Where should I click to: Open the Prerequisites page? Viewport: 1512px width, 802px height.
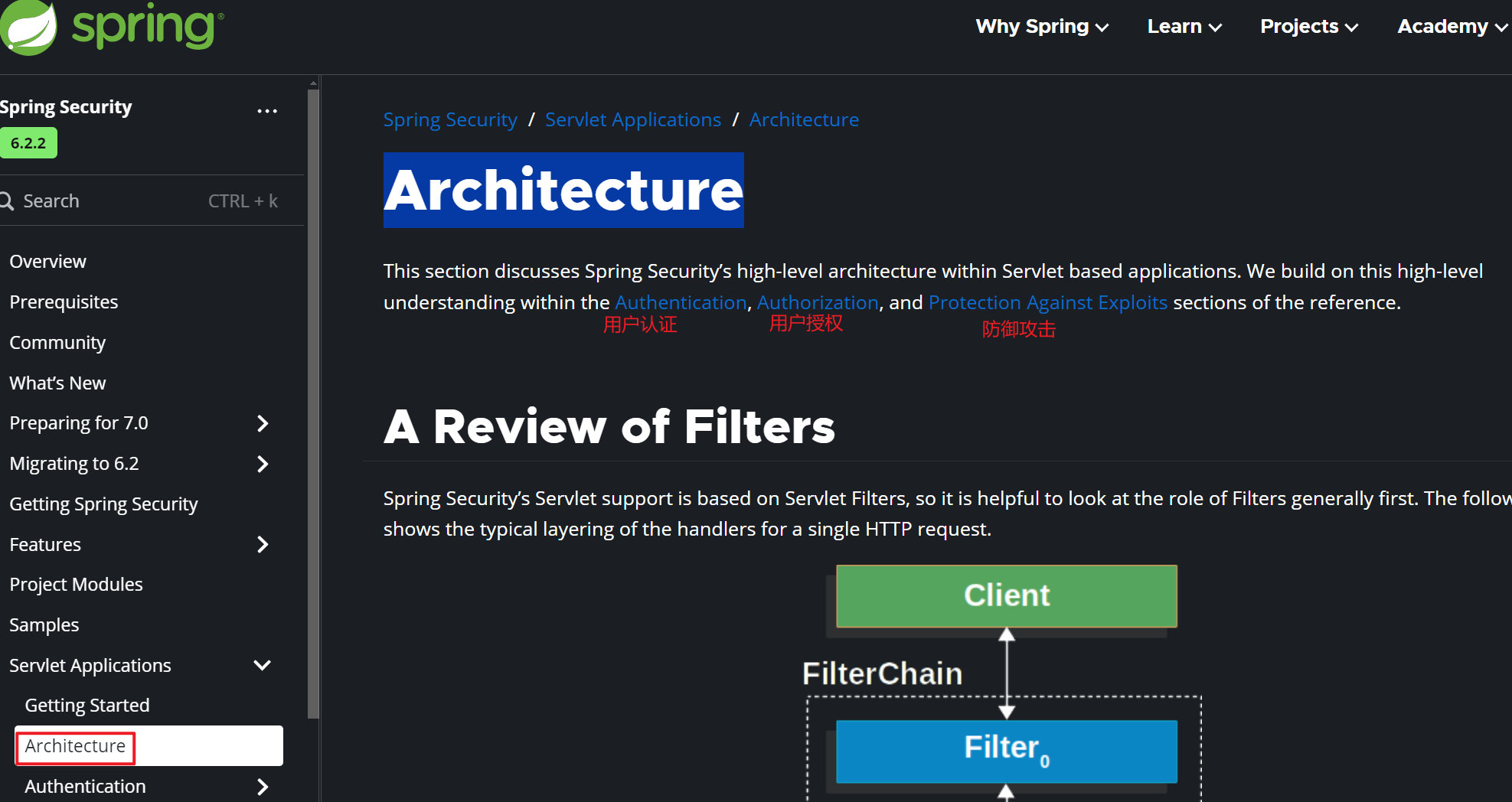coord(64,302)
